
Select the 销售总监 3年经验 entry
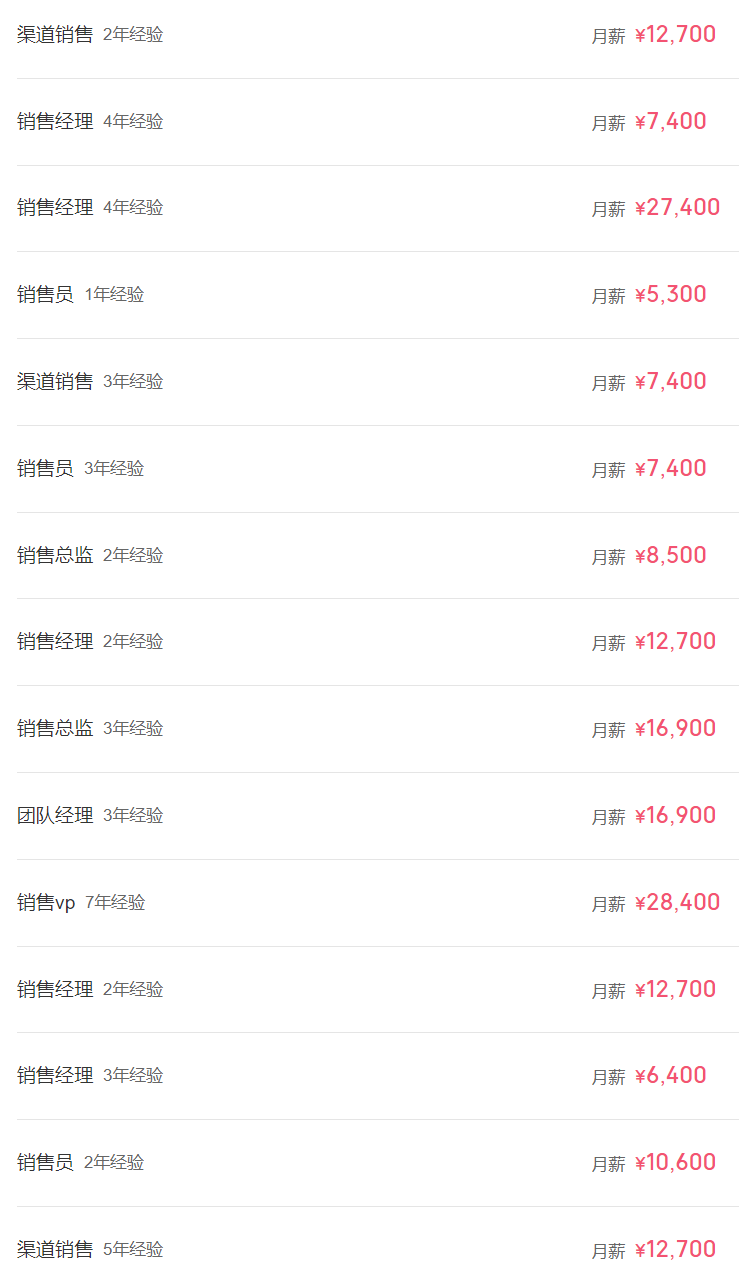click(55, 729)
